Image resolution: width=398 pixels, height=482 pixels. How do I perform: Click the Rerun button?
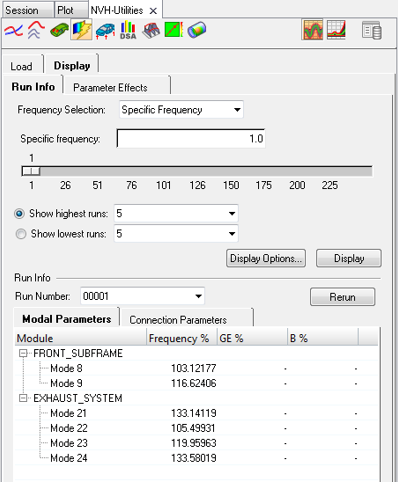coord(342,297)
